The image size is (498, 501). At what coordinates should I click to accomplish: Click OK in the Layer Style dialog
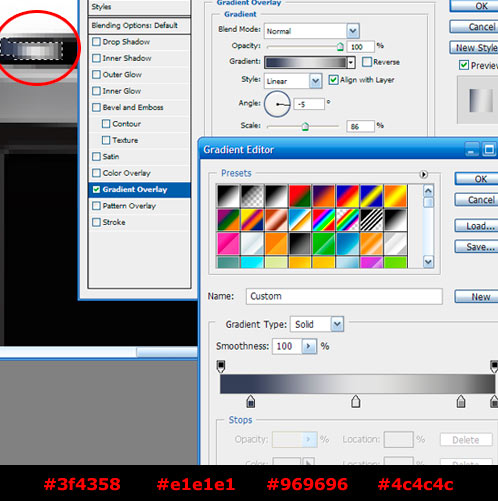(474, 6)
